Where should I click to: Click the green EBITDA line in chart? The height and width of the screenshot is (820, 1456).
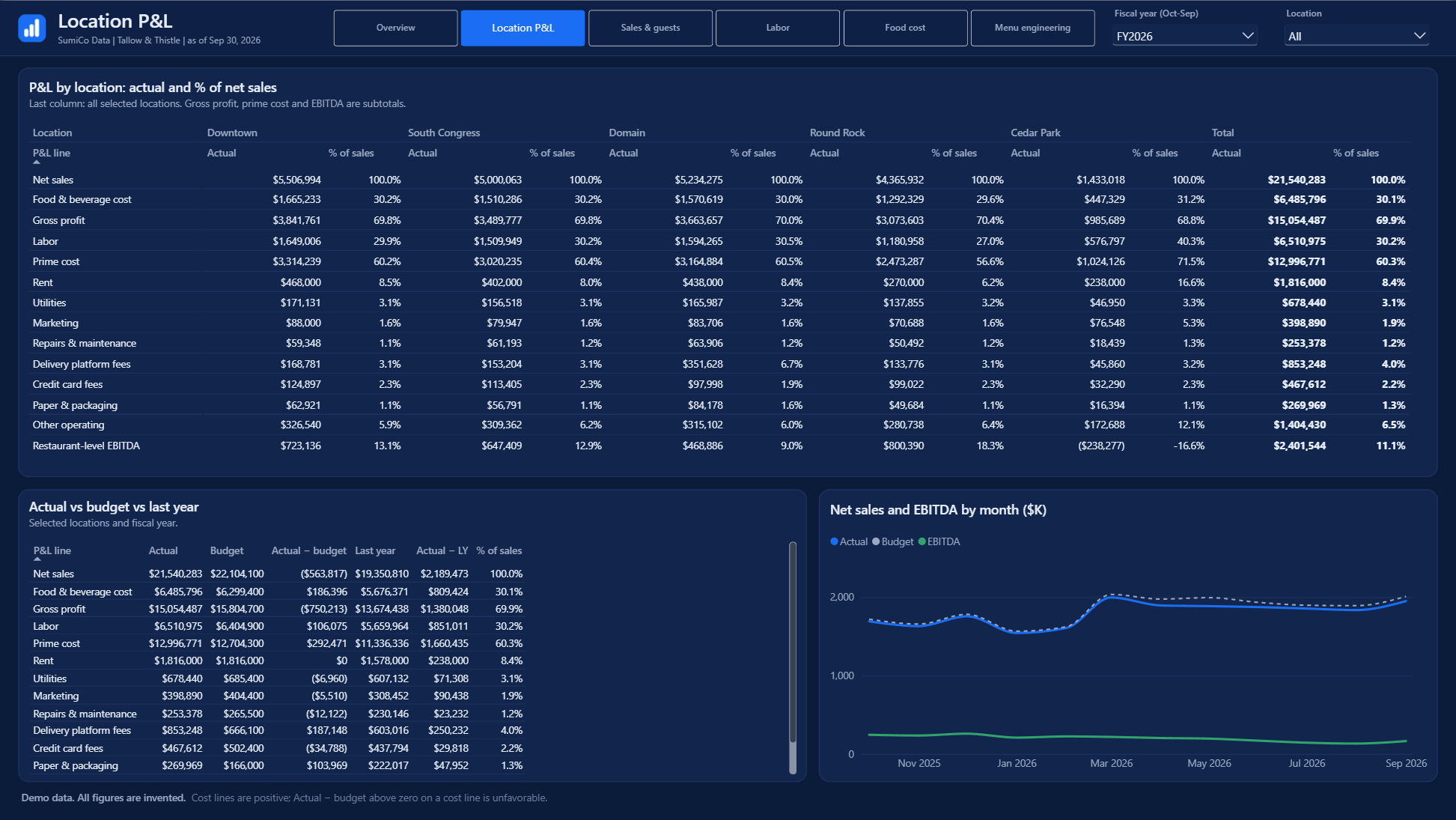1138,738
